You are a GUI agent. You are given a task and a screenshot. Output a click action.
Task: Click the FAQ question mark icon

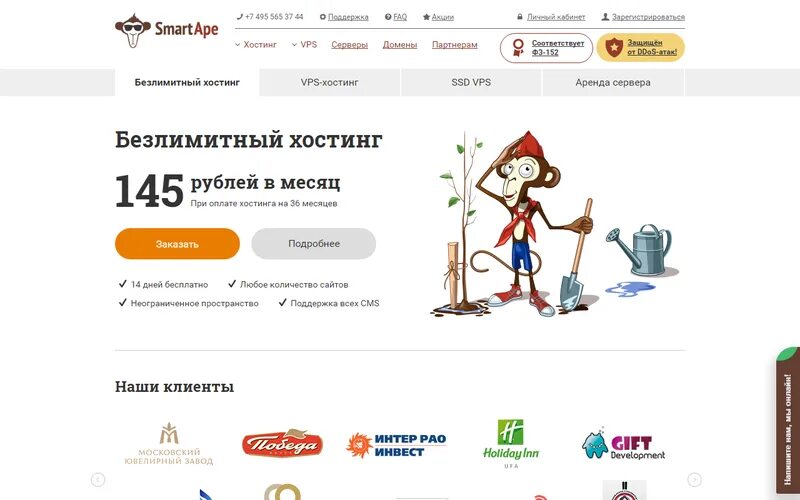388,17
